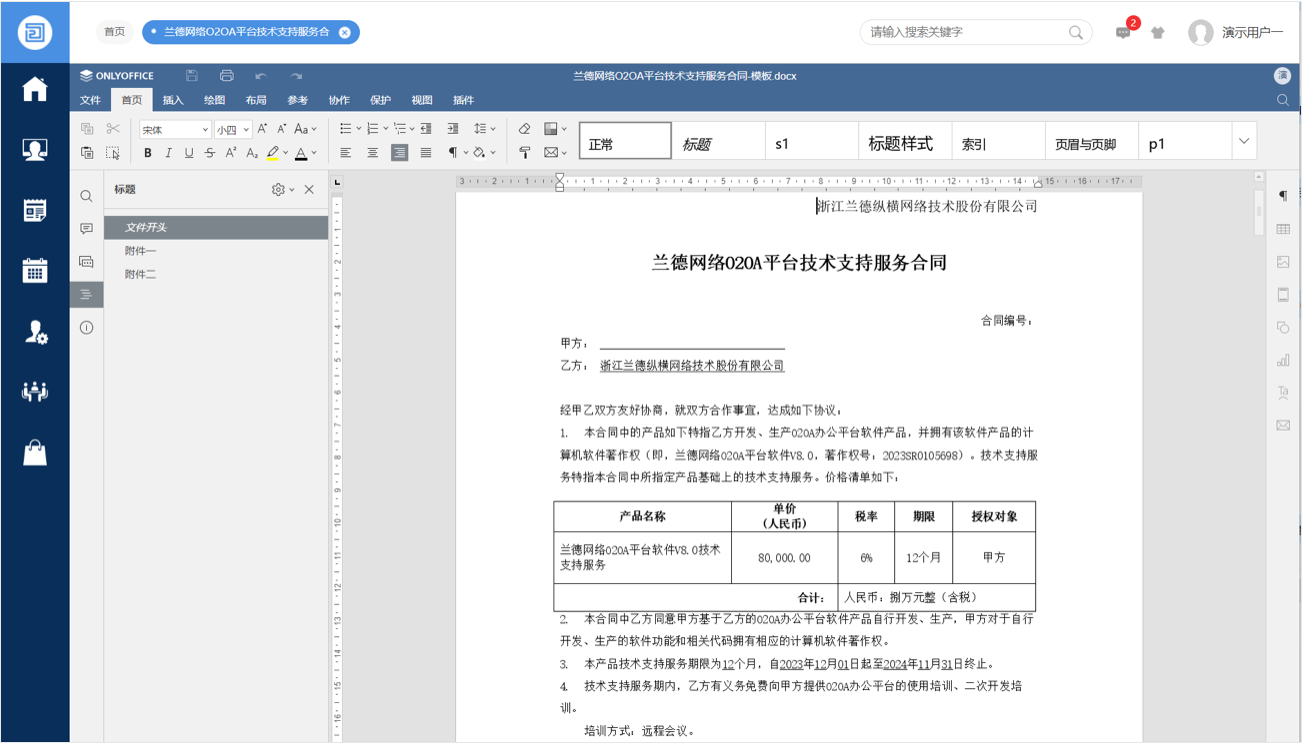Image resolution: width=1302 pixels, height=744 pixels.
Task: Open the Comments panel in left sidebar
Action: [87, 229]
